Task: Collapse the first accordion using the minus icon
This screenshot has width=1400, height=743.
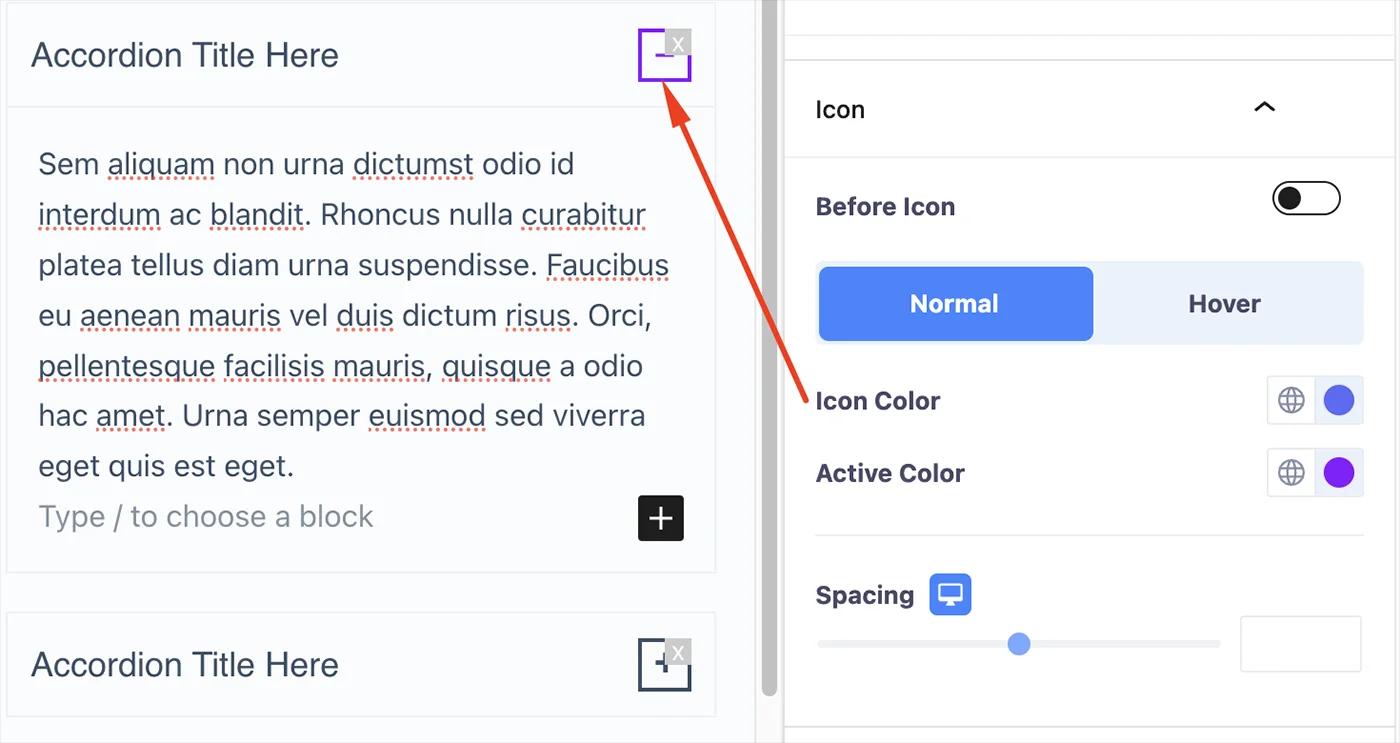Action: click(x=663, y=56)
